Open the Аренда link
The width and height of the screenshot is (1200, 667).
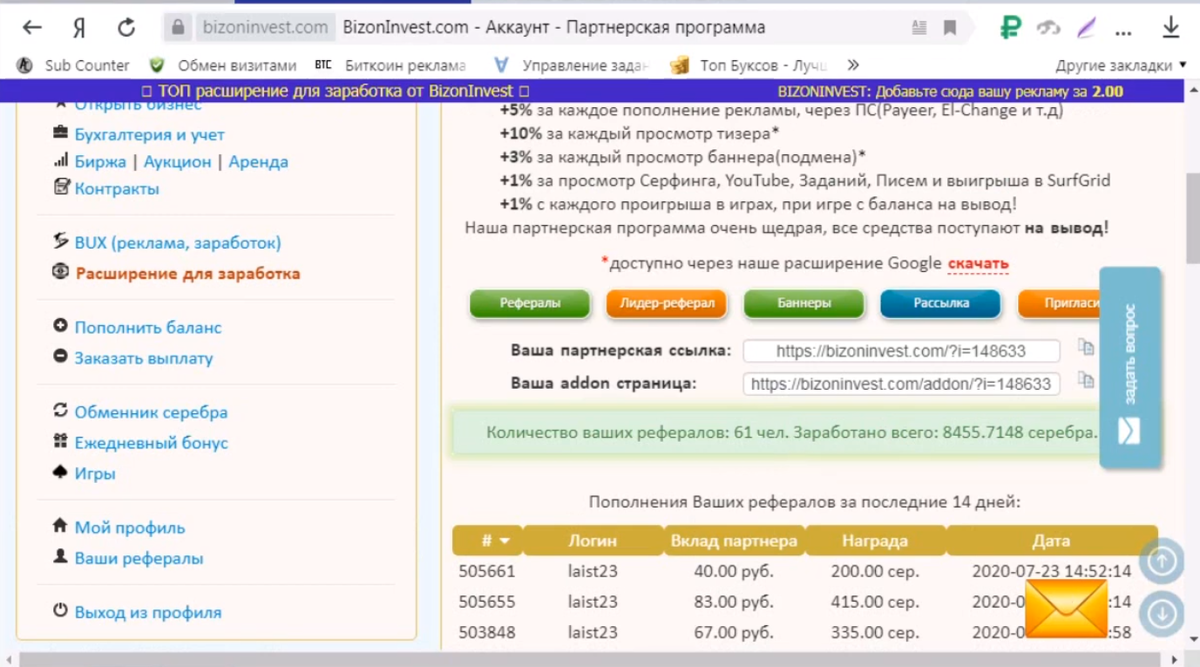(258, 161)
